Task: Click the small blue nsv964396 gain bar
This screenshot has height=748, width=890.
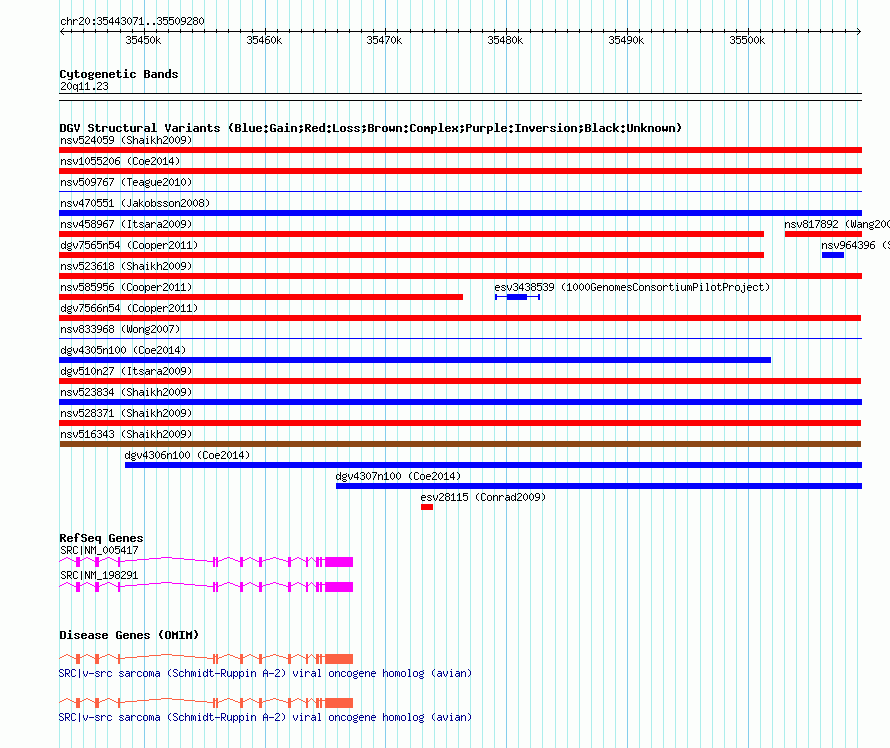Action: point(833,255)
